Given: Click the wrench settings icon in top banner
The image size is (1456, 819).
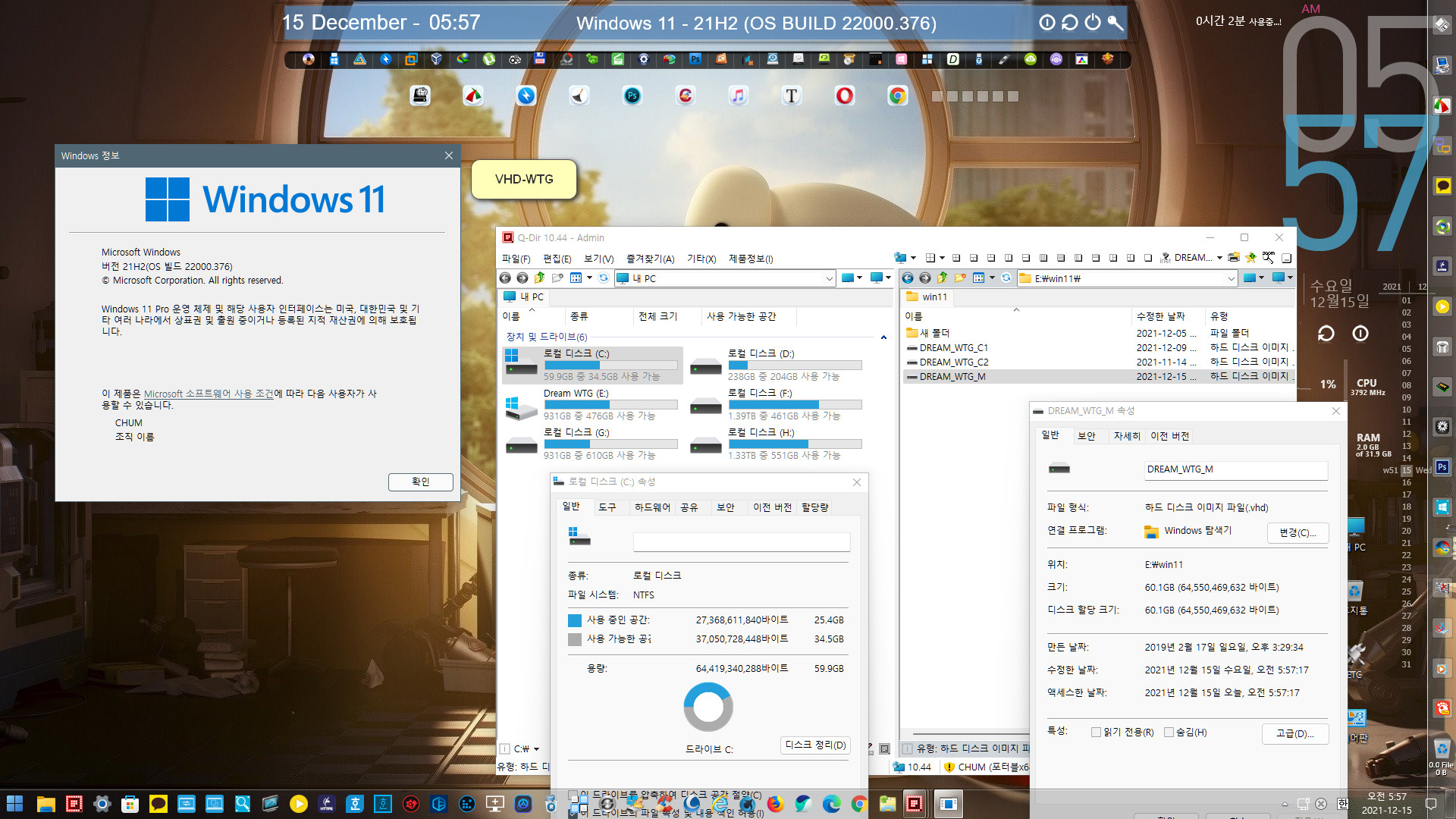Looking at the screenshot, I should coord(1115,22).
